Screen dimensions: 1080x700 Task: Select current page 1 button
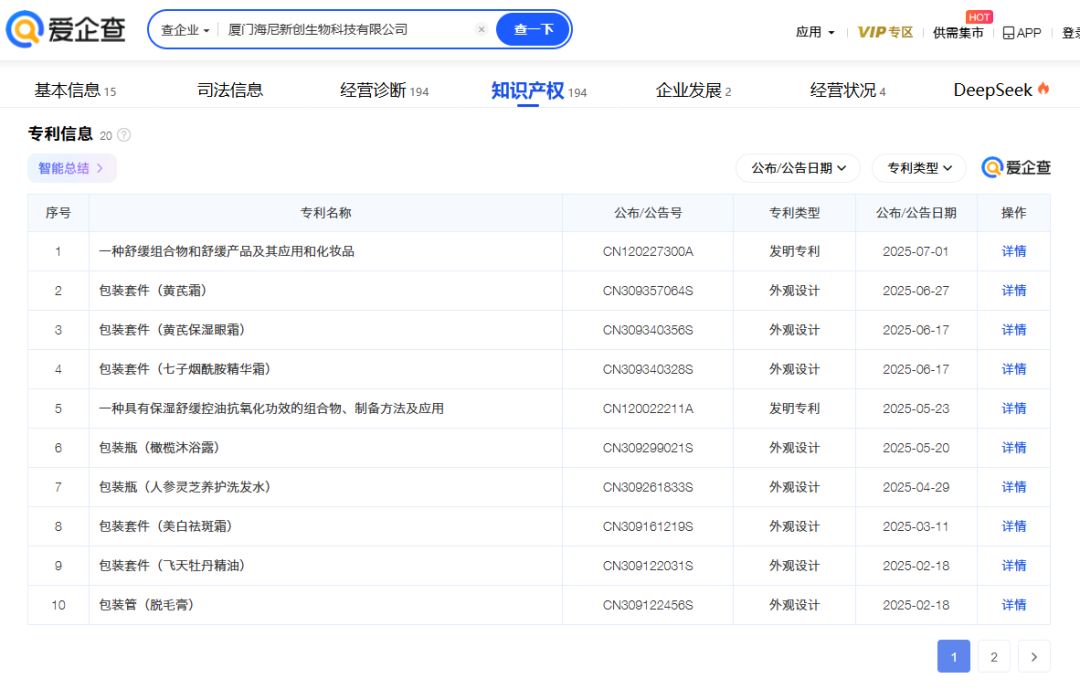tap(953, 657)
